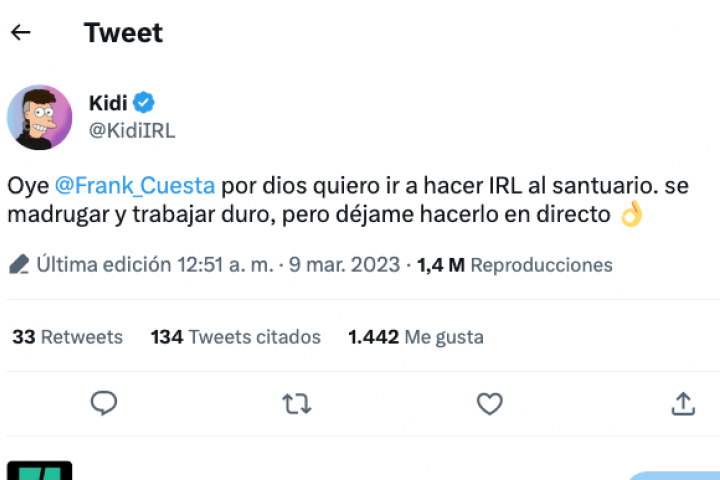The height and width of the screenshot is (480, 720).
Task: Click the green avatar below the tweet
Action: point(40,470)
